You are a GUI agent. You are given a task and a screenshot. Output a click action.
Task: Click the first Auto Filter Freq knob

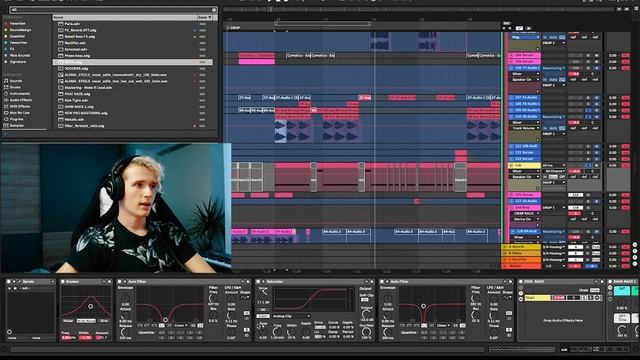coord(213,299)
